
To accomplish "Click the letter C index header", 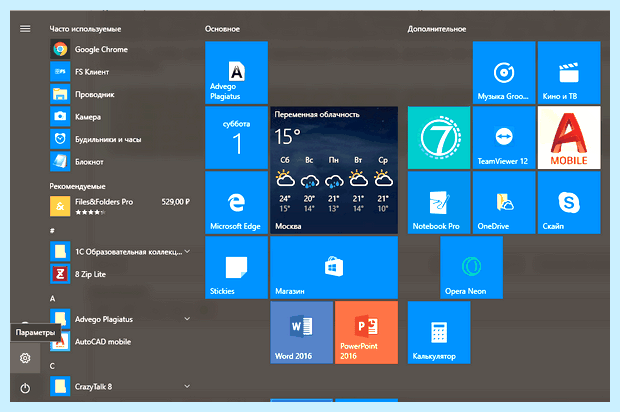I will 52,366.
